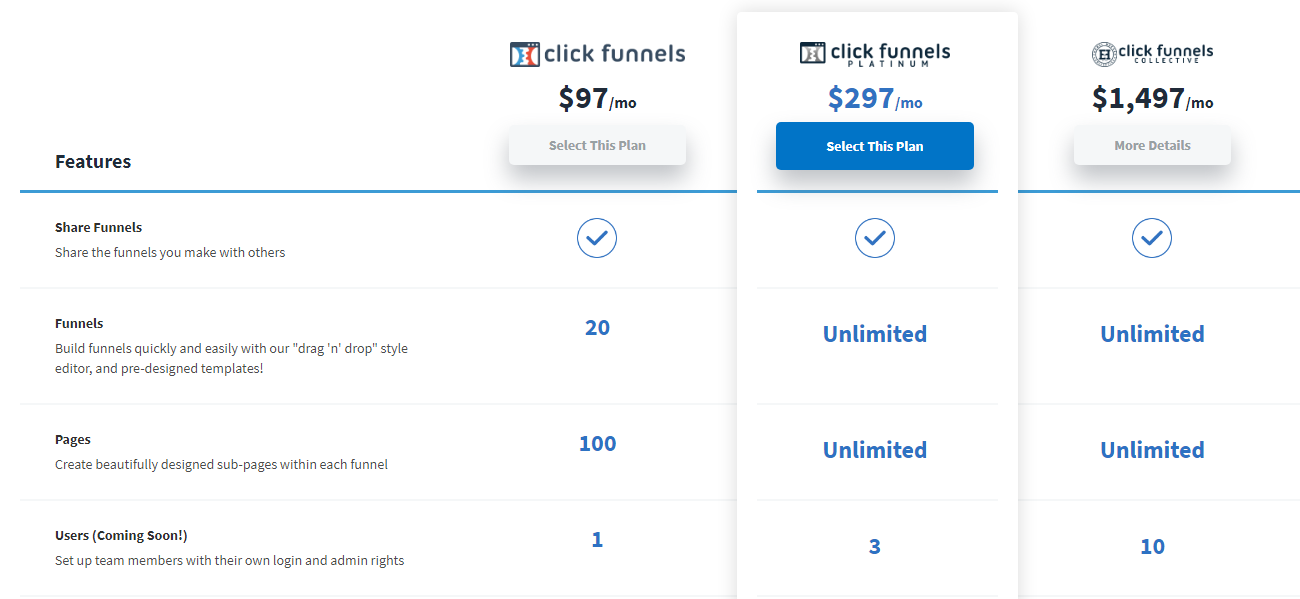Image resolution: width=1300 pixels, height=599 pixels.
Task: Click Share Funnels checkmark under $97 plan
Action: (597, 238)
